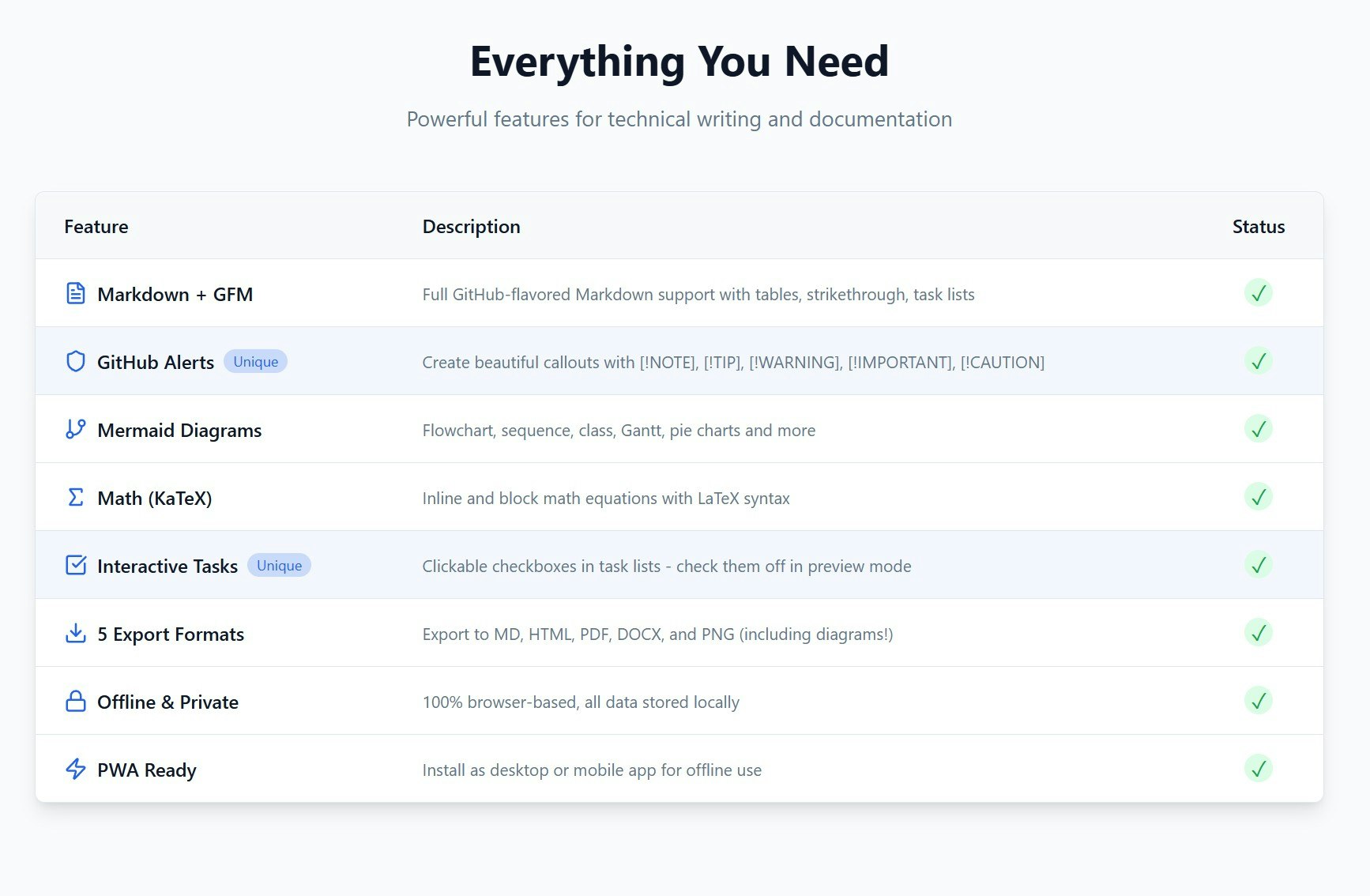1370x896 pixels.
Task: Click the green check status for Mermaid Diagrams
Action: (1258, 429)
